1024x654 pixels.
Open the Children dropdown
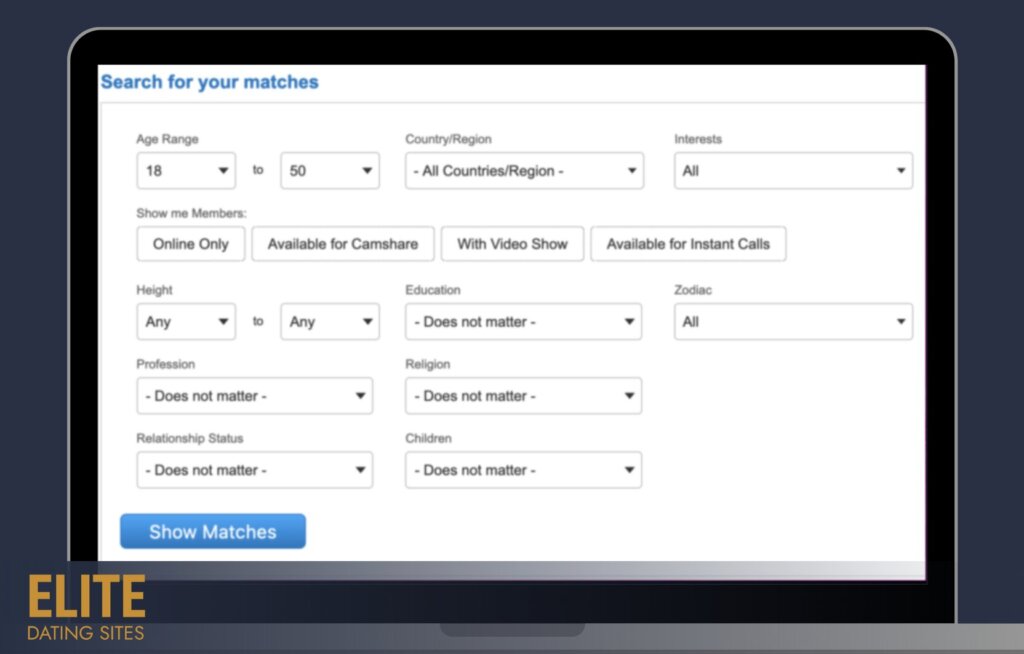click(523, 470)
